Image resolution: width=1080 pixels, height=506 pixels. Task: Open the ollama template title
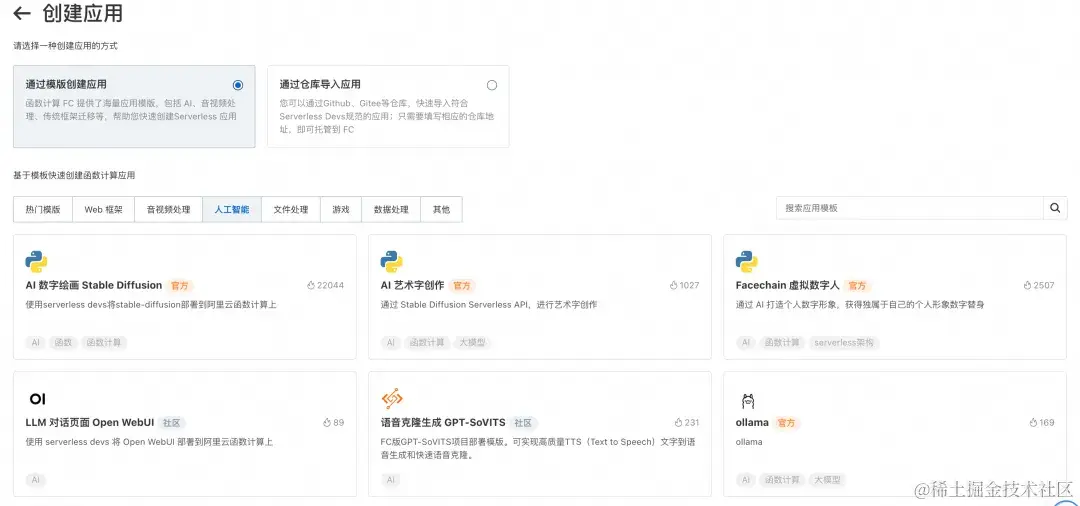point(752,423)
